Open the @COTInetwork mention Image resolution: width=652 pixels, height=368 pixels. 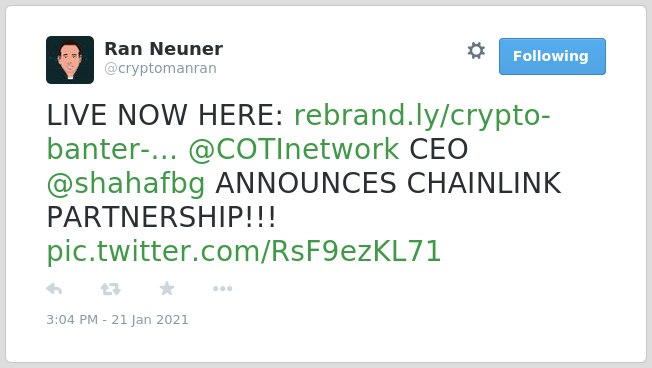pos(294,149)
